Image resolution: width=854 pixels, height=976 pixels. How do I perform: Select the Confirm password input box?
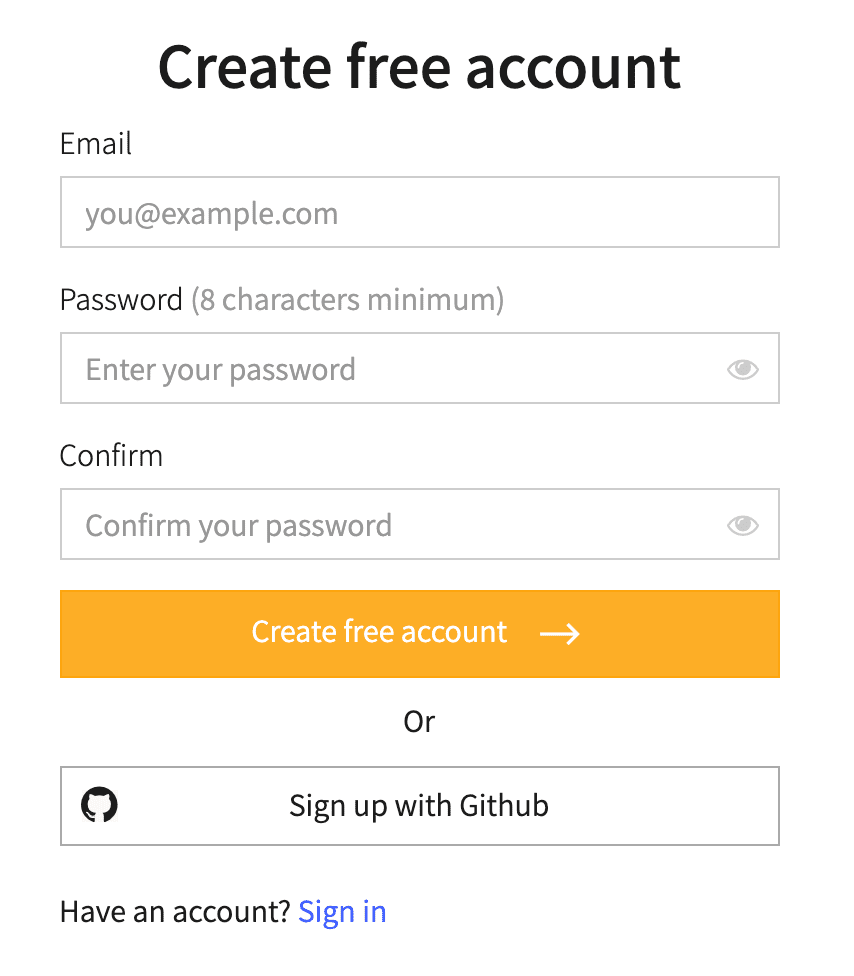point(420,524)
